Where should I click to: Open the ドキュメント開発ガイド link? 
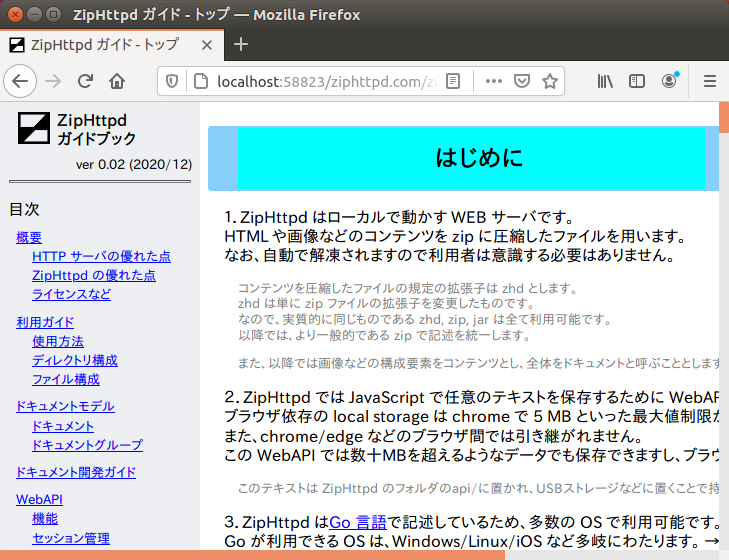tap(76, 473)
